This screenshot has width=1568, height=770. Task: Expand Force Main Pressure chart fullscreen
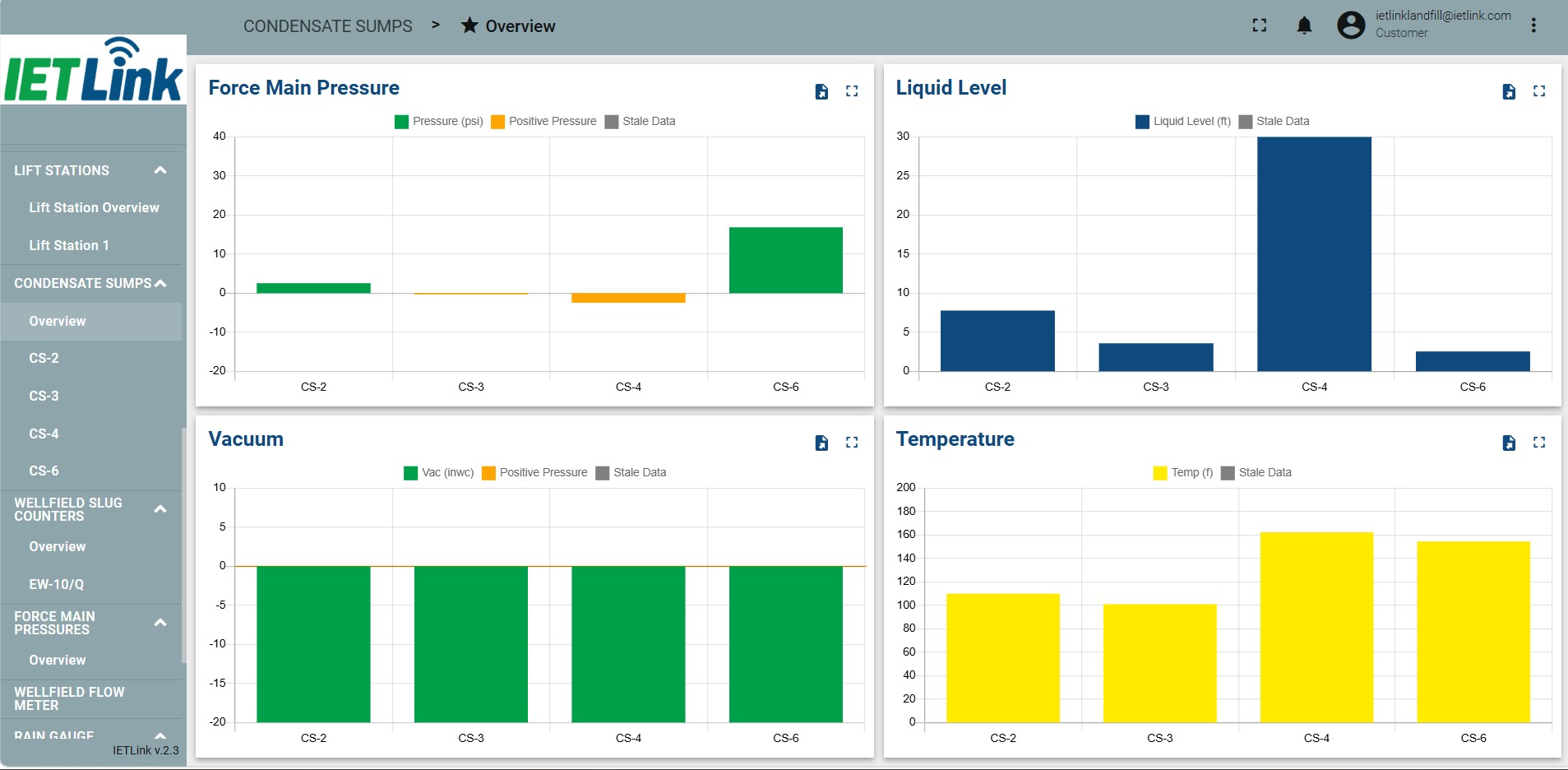point(852,91)
